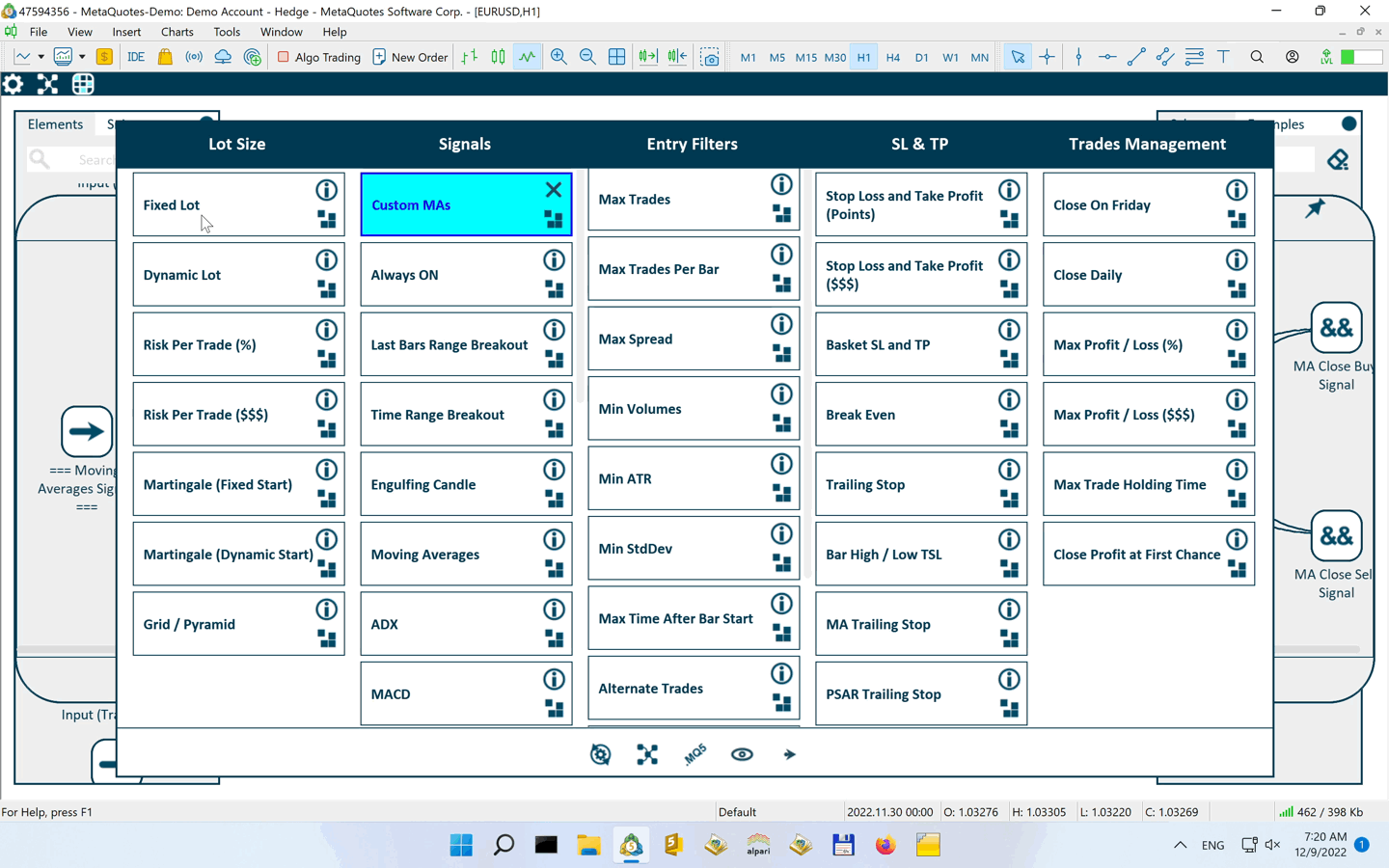This screenshot has height=868, width=1389.
Task: Click the arrow icon in bottom bar
Action: pos(789,754)
